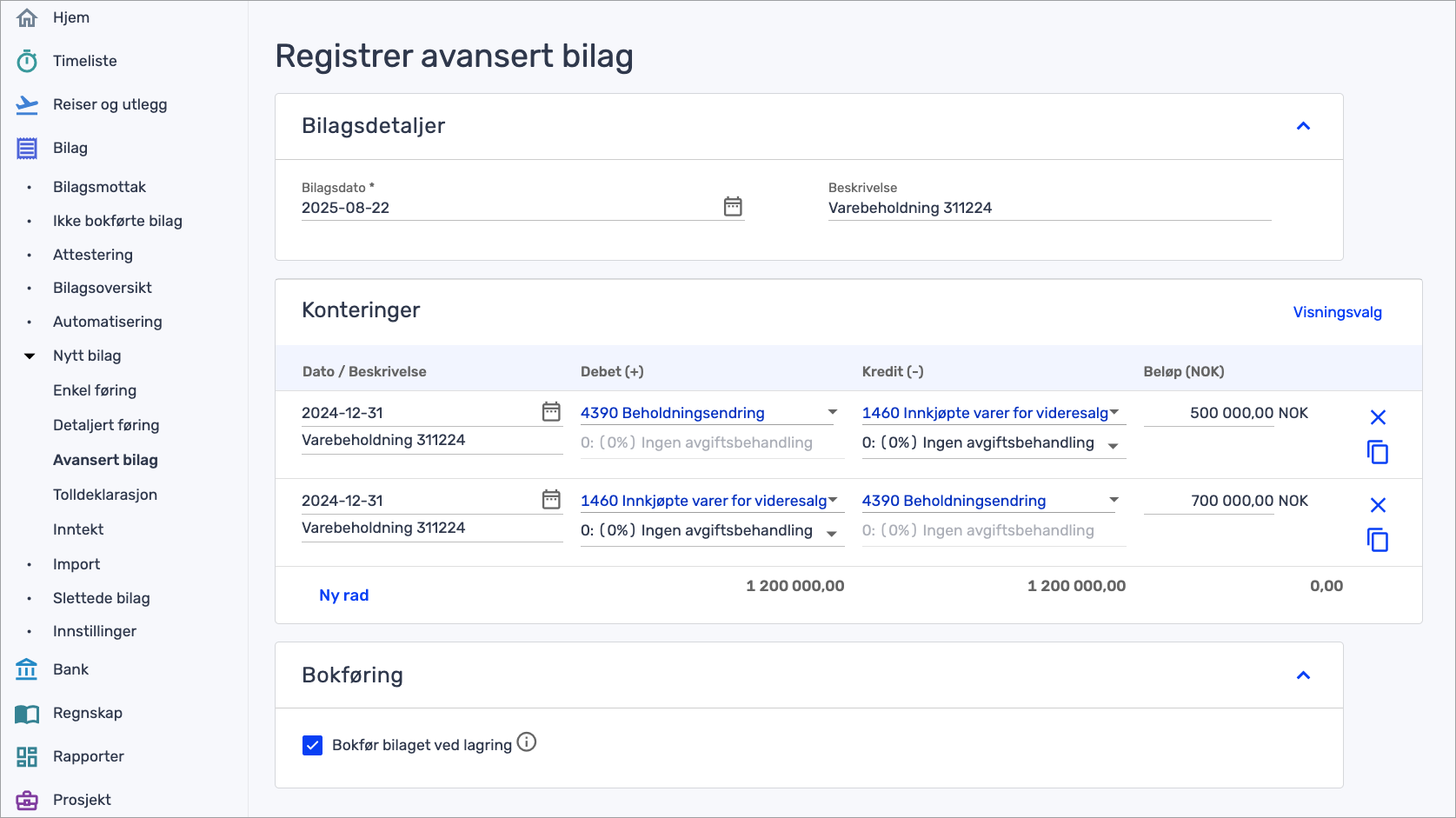
Task: Click the Bank building icon
Action: click(26, 668)
